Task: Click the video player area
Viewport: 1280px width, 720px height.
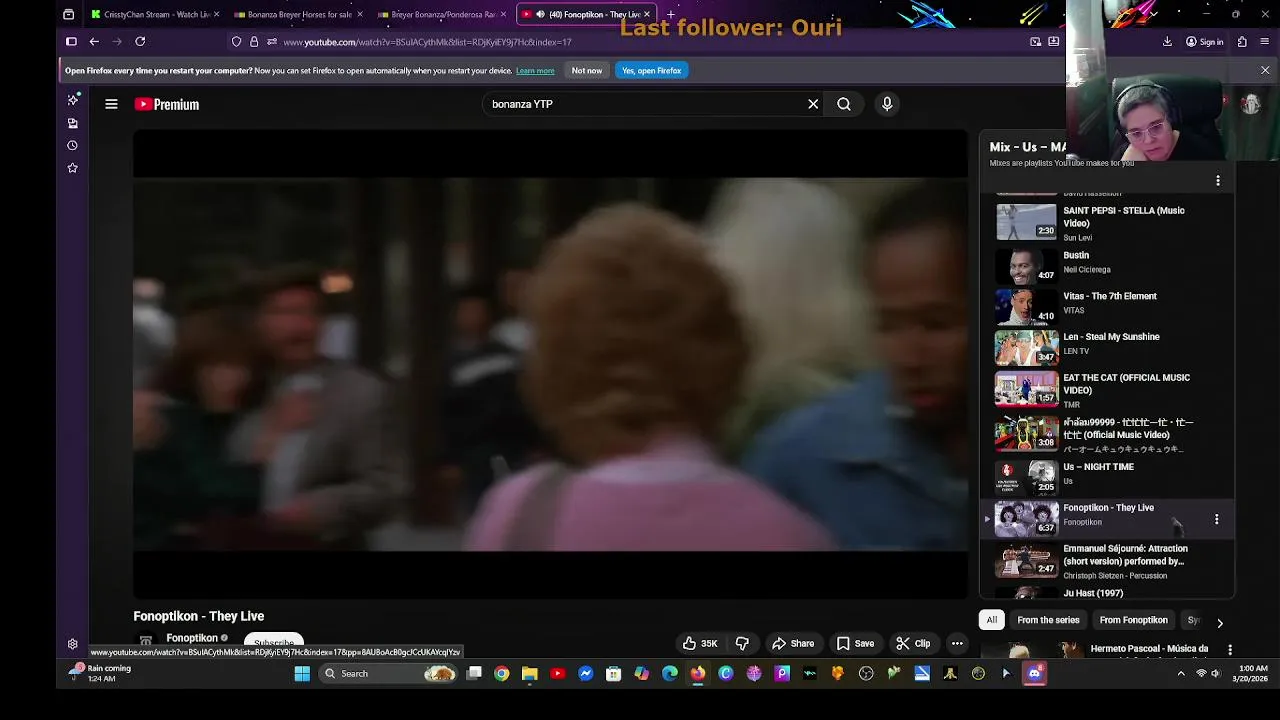Action: [550, 364]
